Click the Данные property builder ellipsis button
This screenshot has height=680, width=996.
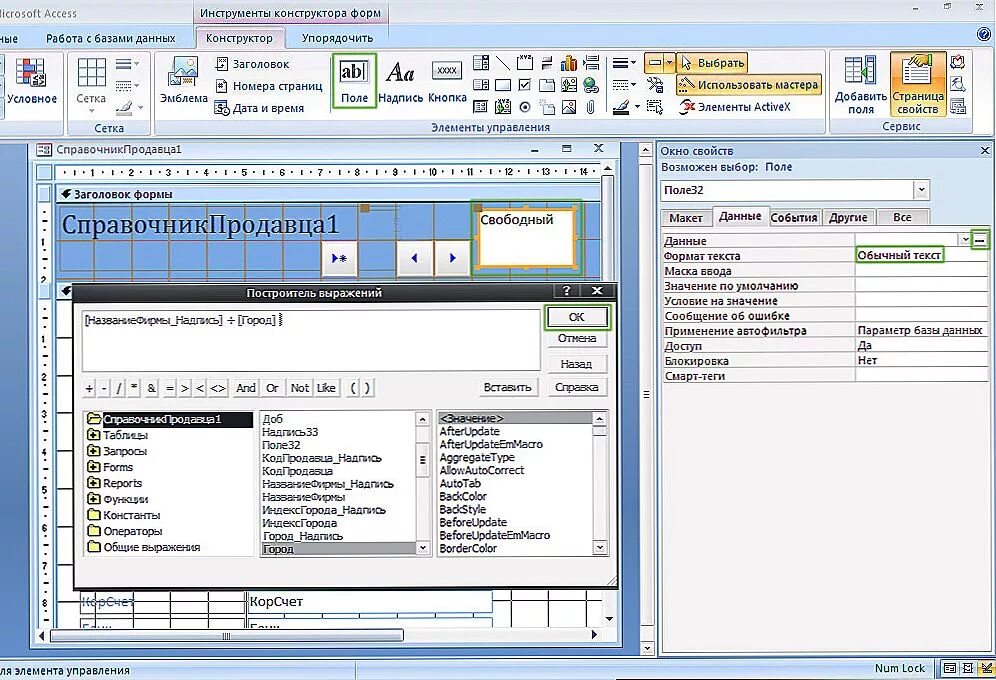[x=980, y=240]
